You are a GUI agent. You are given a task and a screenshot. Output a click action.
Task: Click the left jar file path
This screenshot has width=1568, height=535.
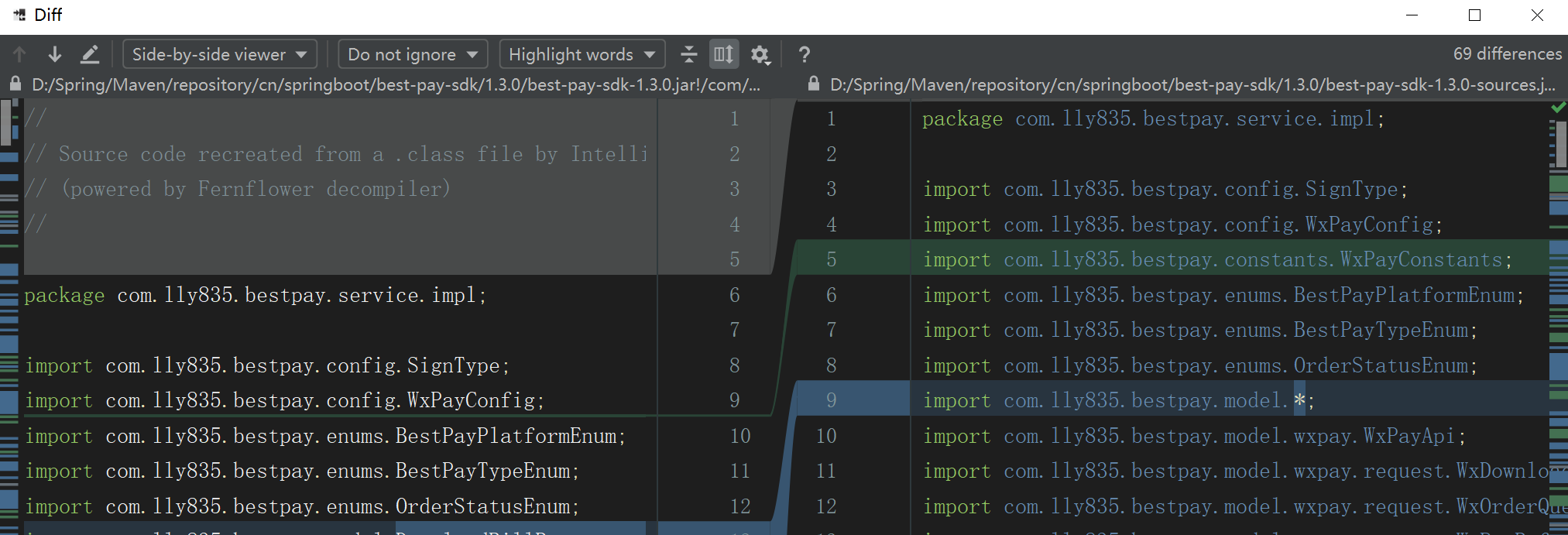396,84
